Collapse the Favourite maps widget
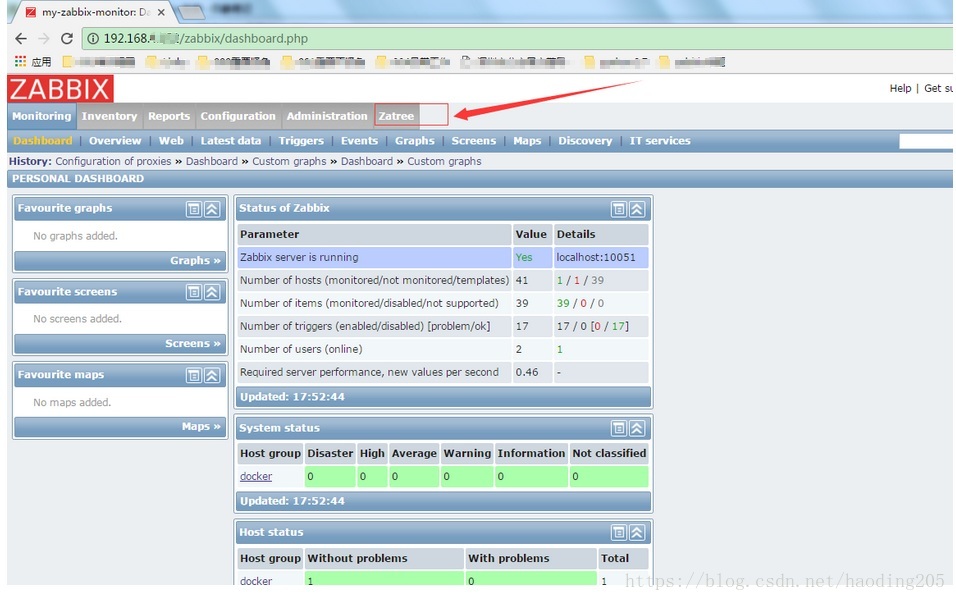The height and width of the screenshot is (601, 956). [212, 375]
